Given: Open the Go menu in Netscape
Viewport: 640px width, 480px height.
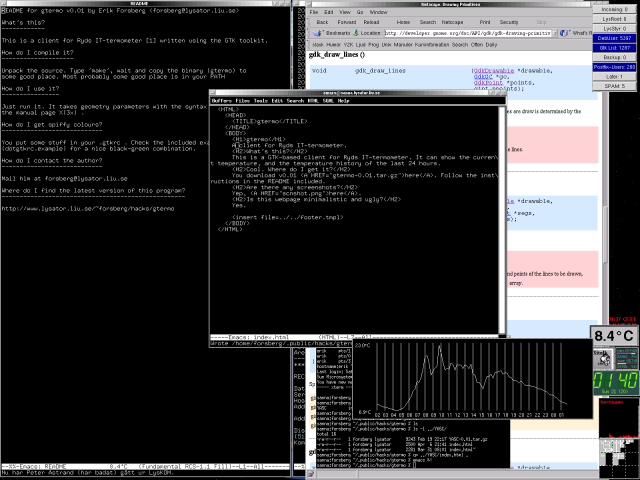Looking at the screenshot, I should point(358,11).
